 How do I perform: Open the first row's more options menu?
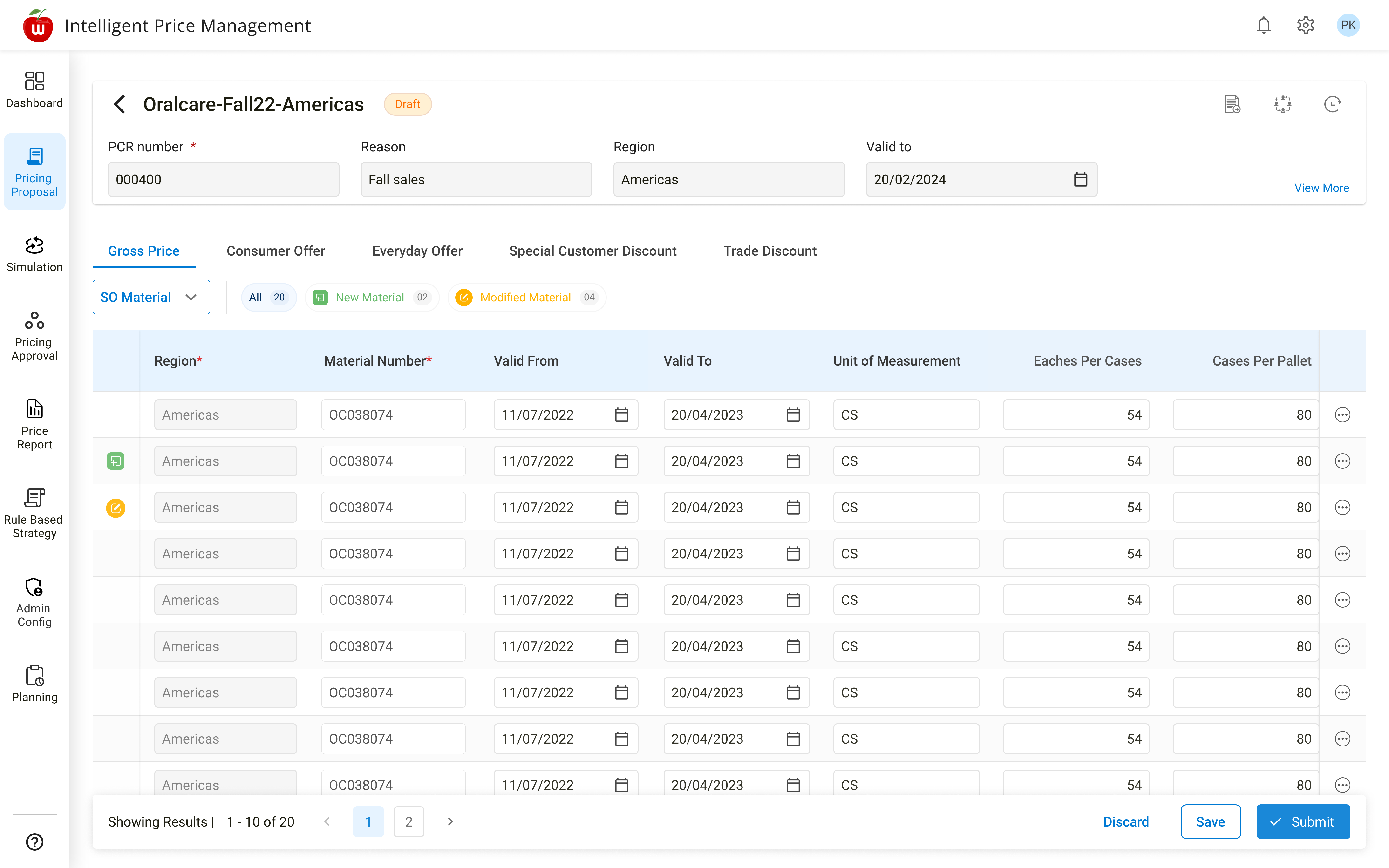click(1342, 414)
